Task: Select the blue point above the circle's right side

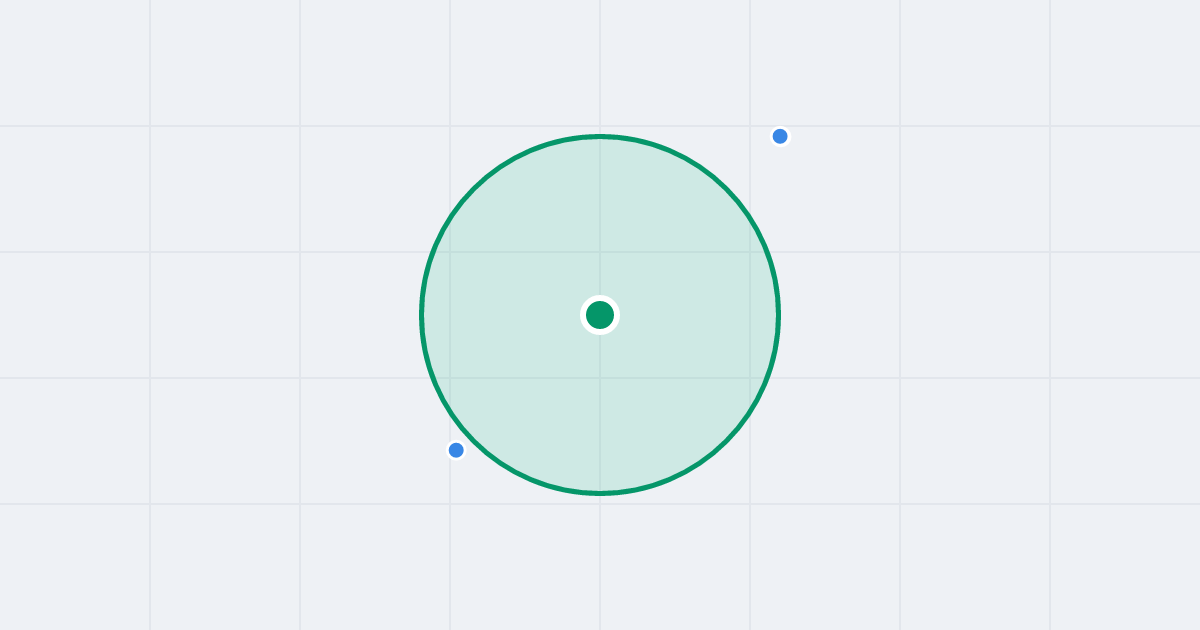Action: click(780, 136)
